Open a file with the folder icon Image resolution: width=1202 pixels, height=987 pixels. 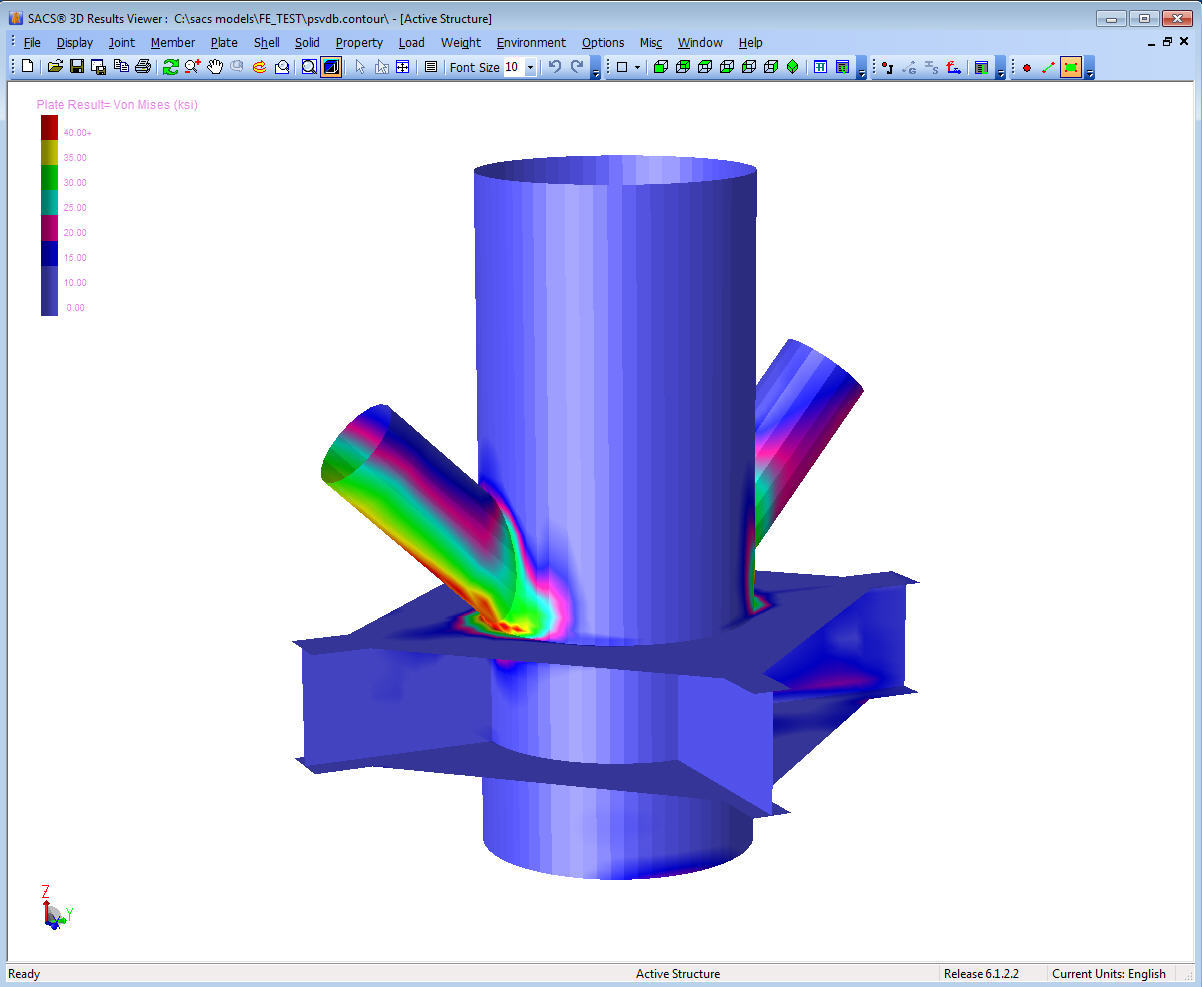pyautogui.click(x=56, y=67)
